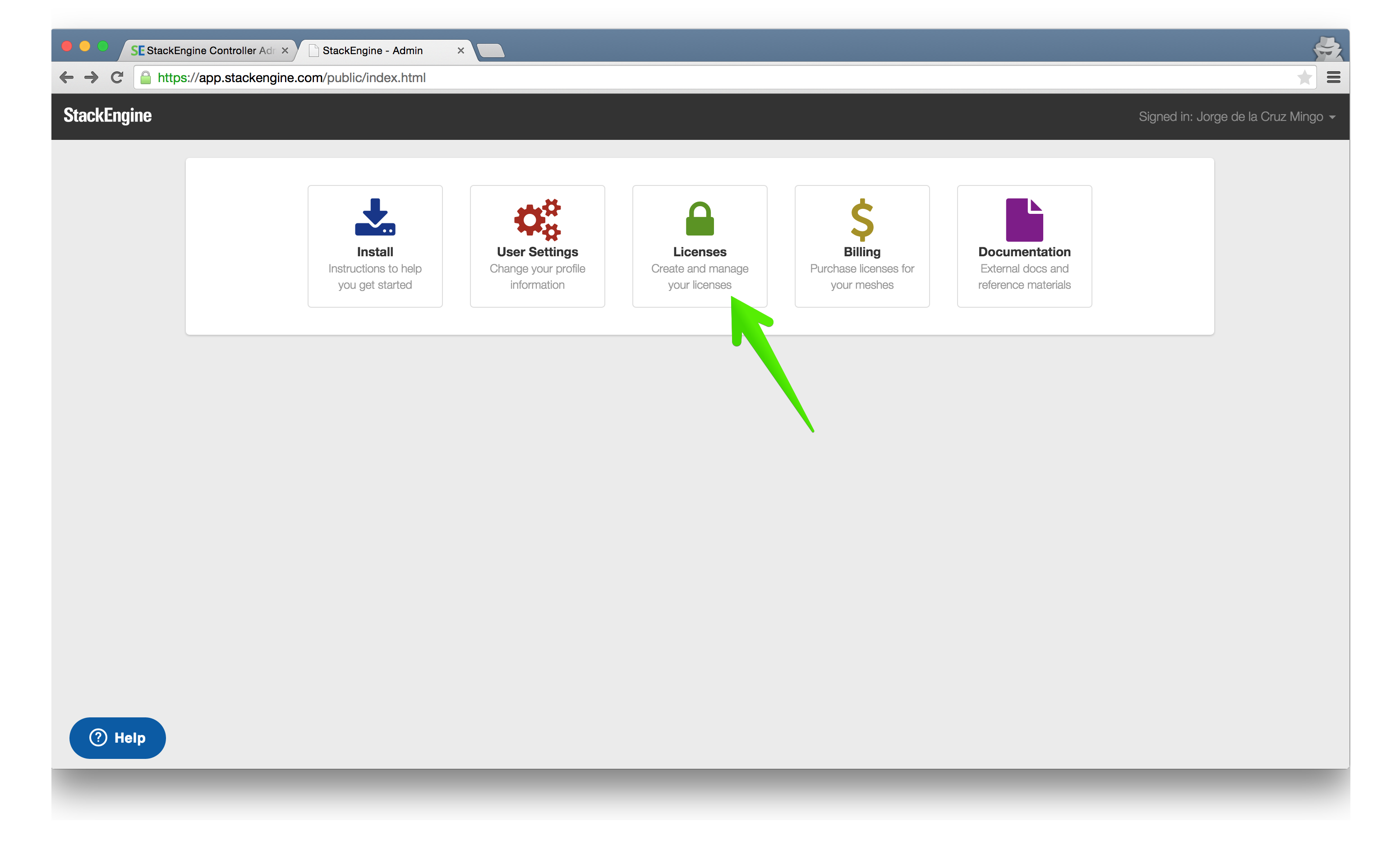Close the StackEngine Controller Admin tab
Viewport: 1400px width, 841px height.
(x=285, y=51)
